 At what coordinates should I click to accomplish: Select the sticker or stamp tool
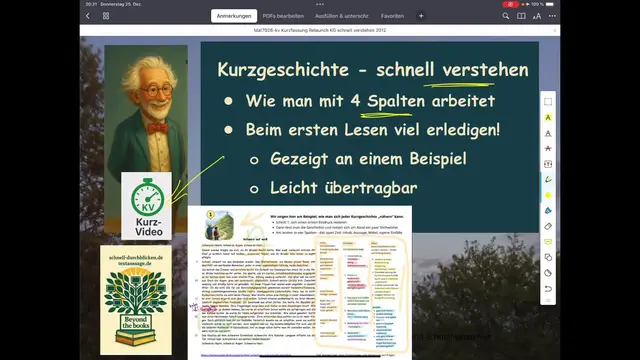click(548, 273)
